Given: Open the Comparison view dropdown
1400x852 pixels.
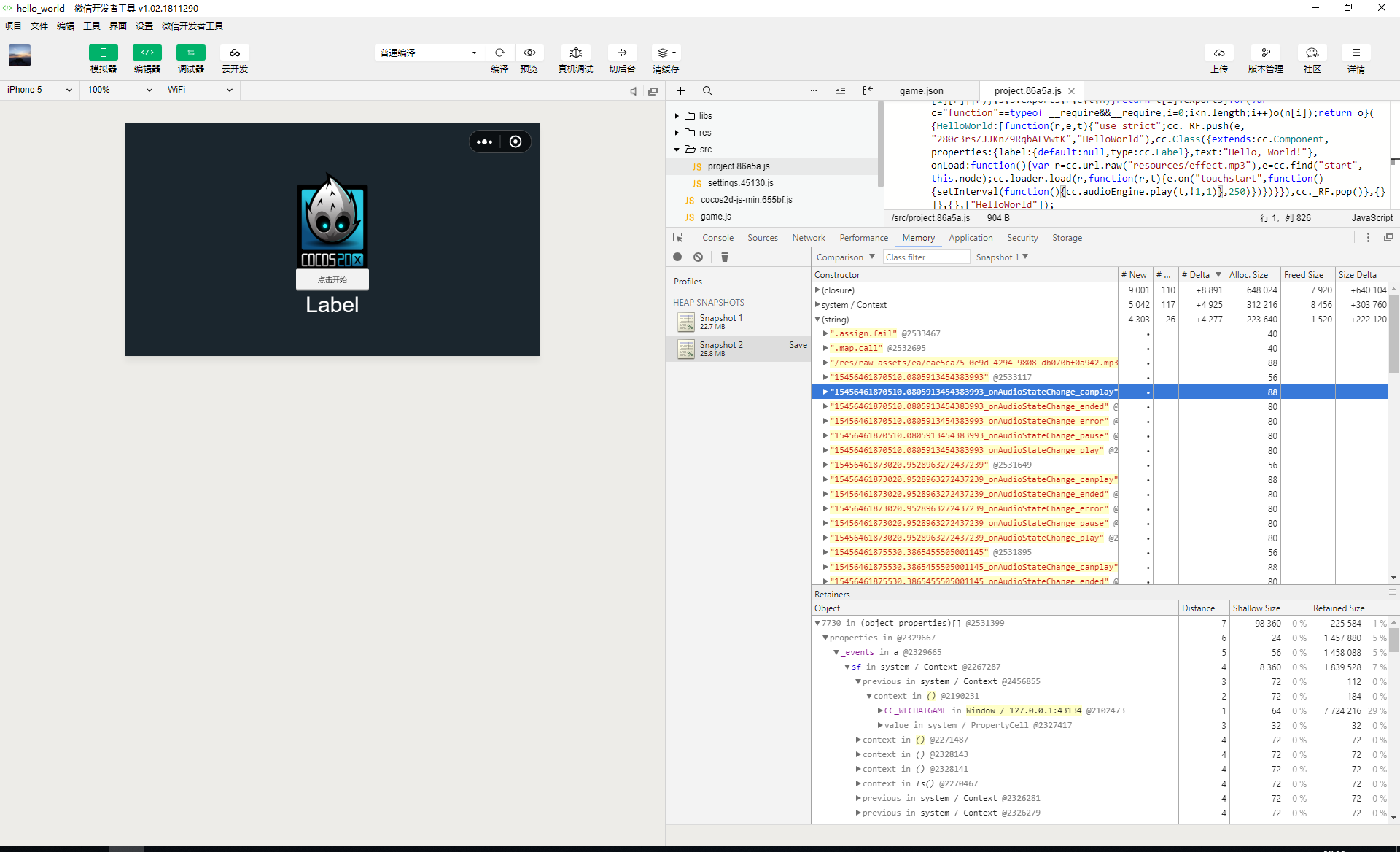Looking at the screenshot, I should [x=845, y=257].
